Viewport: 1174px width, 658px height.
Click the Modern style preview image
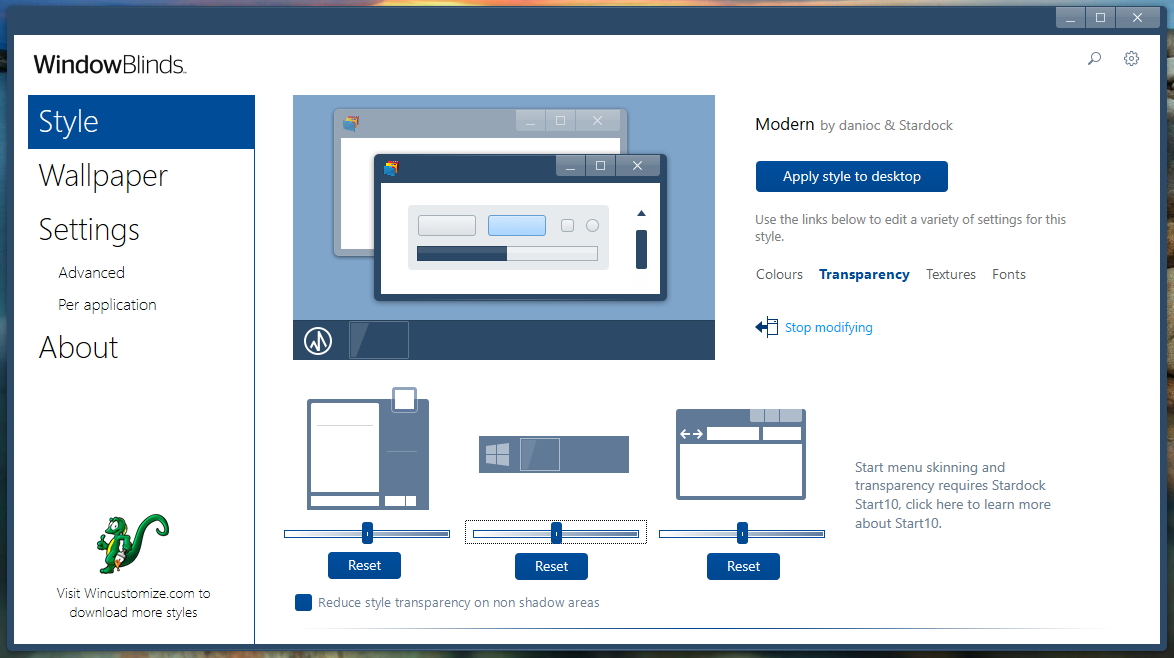coord(504,228)
